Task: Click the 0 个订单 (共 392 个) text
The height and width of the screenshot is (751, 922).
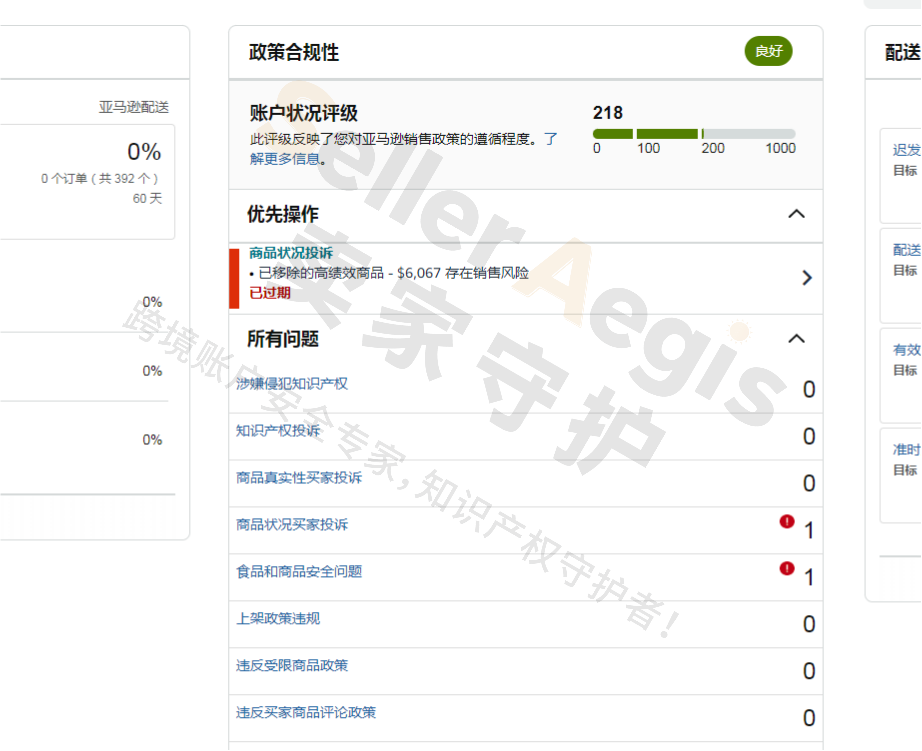Action: (99, 179)
